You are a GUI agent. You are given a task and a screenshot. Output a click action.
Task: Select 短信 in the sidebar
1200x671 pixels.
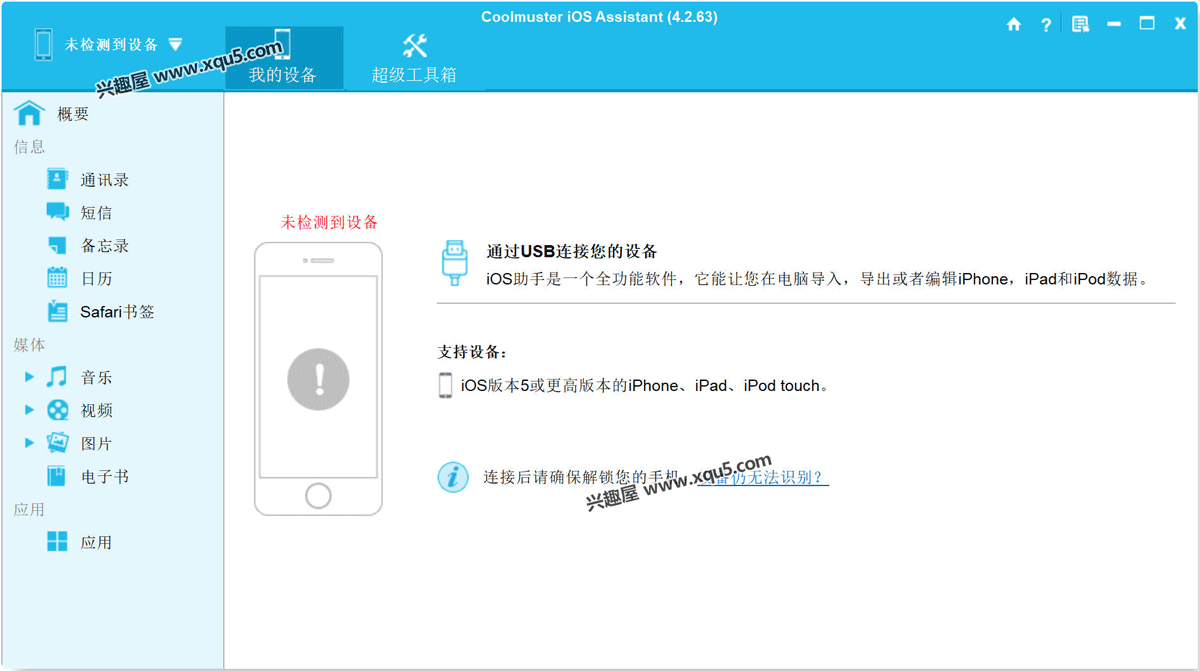pos(96,213)
